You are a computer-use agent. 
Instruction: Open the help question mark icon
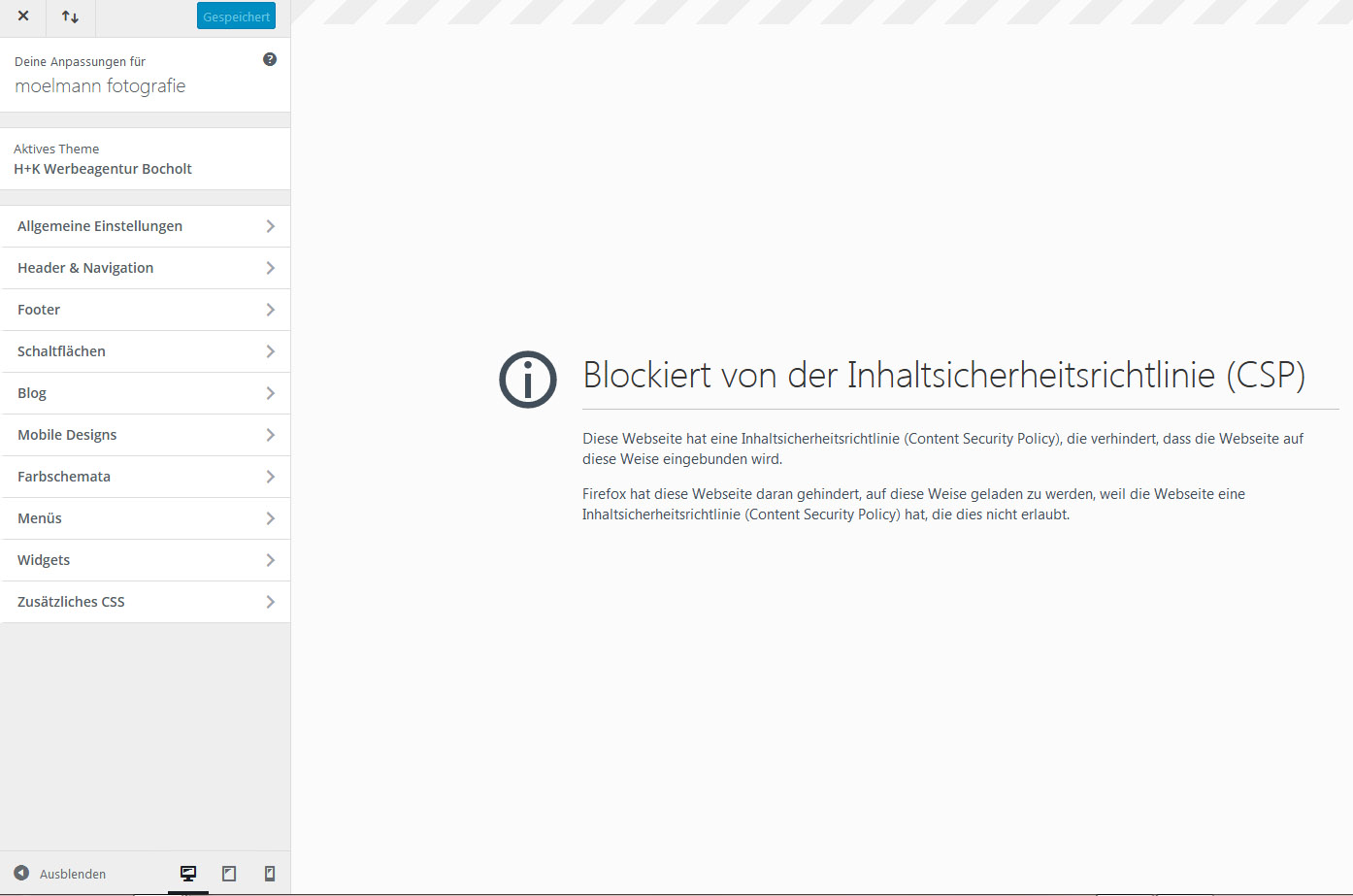[270, 59]
